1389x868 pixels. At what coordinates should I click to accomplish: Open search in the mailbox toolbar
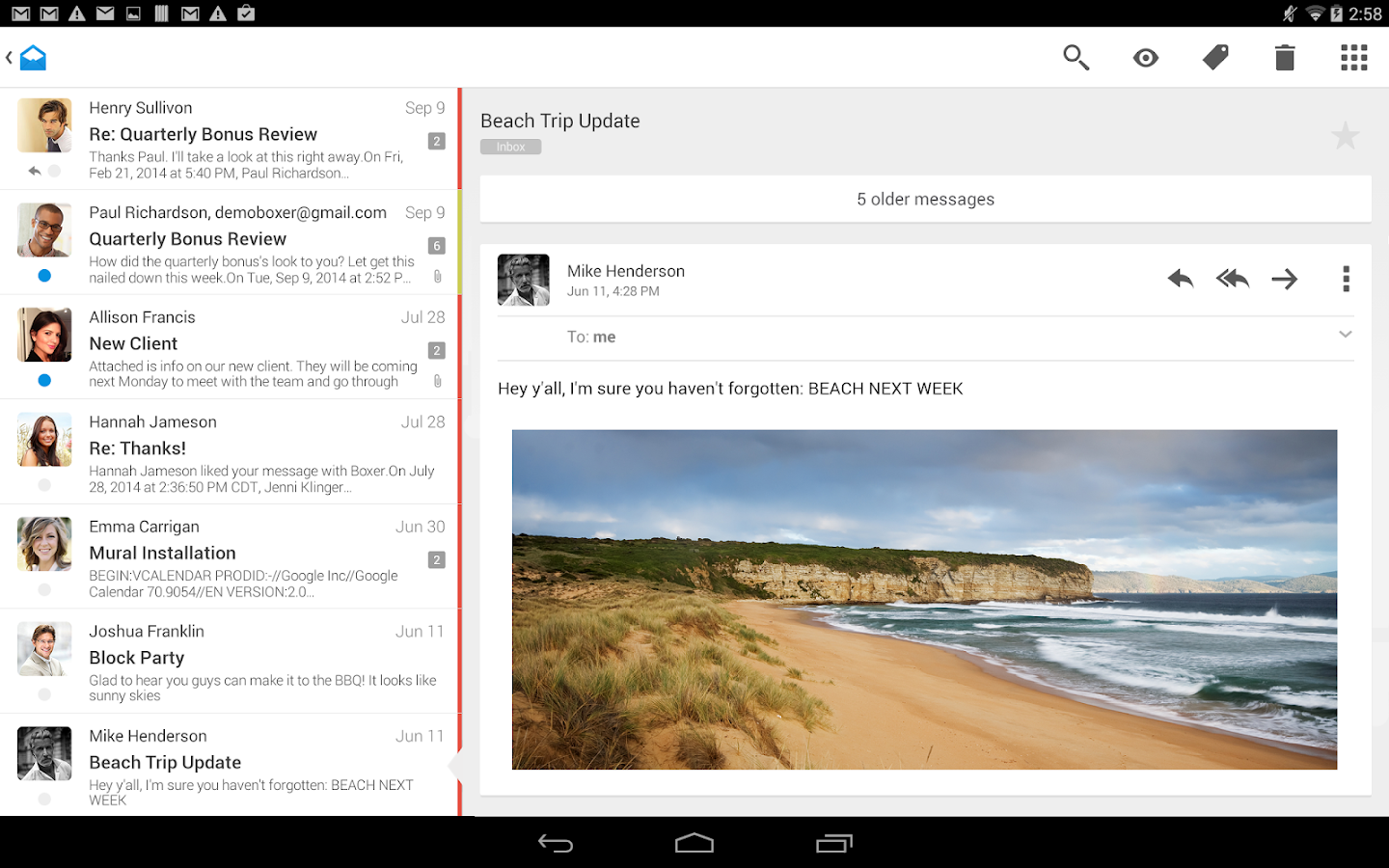coord(1076,58)
